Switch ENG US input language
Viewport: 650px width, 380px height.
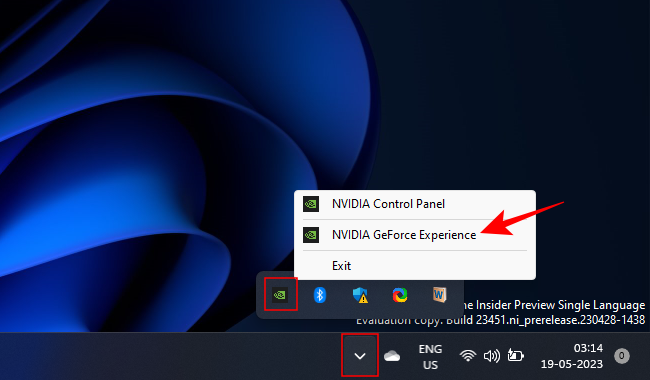coord(430,356)
